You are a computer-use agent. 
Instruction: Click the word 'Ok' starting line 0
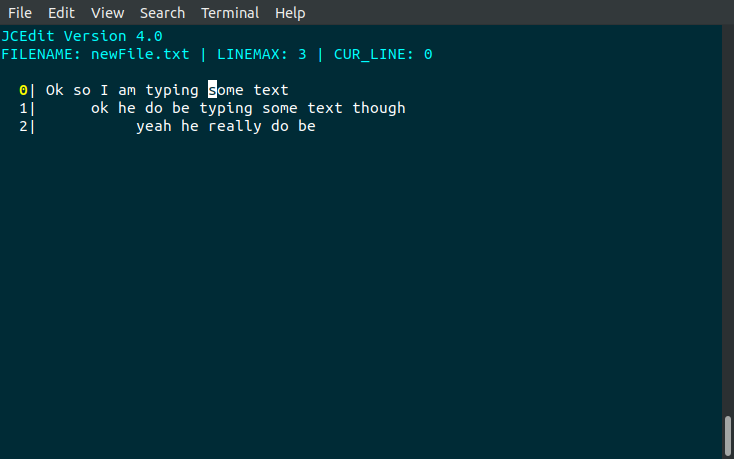coord(55,90)
